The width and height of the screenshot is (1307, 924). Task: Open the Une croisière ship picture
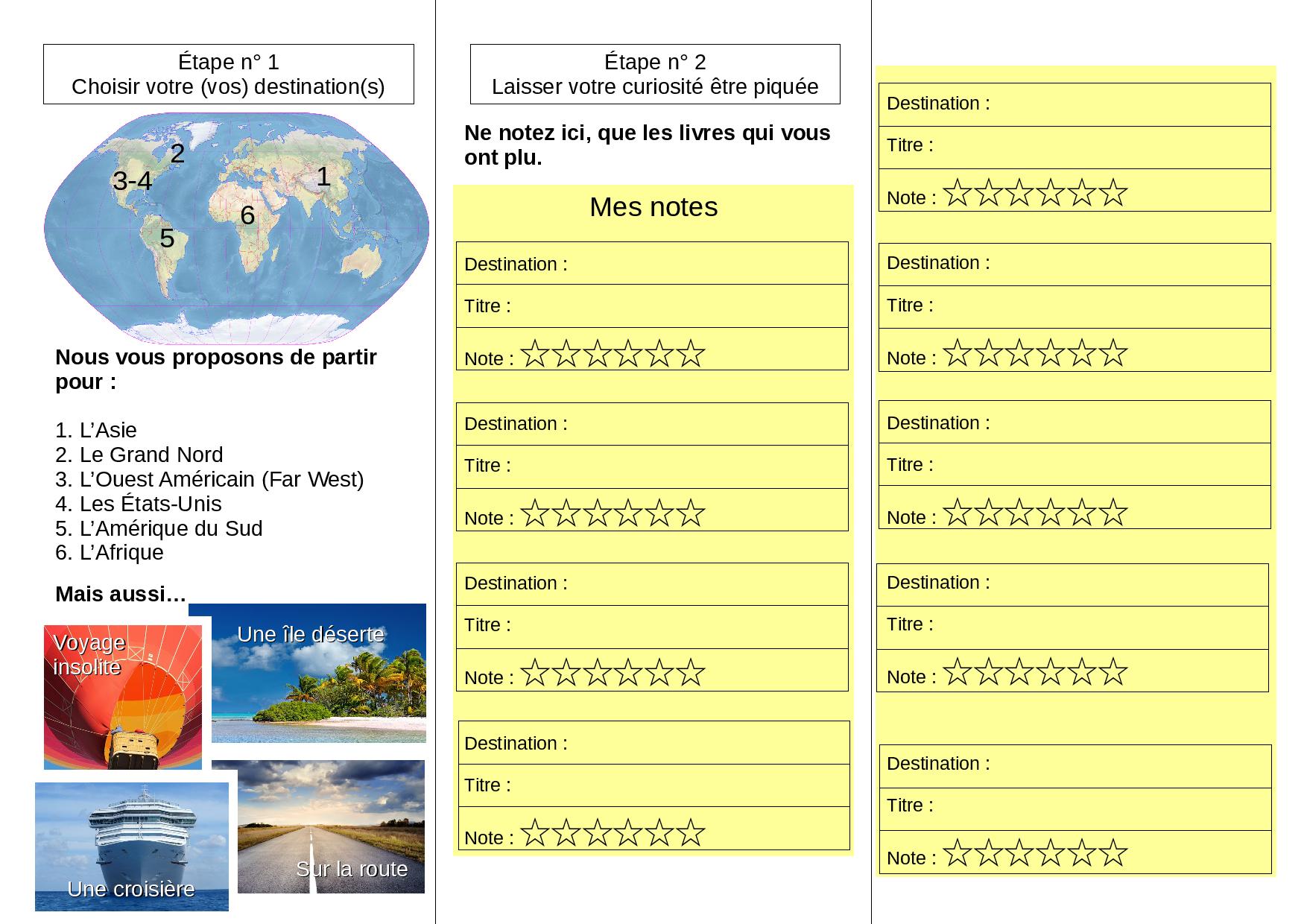132,846
